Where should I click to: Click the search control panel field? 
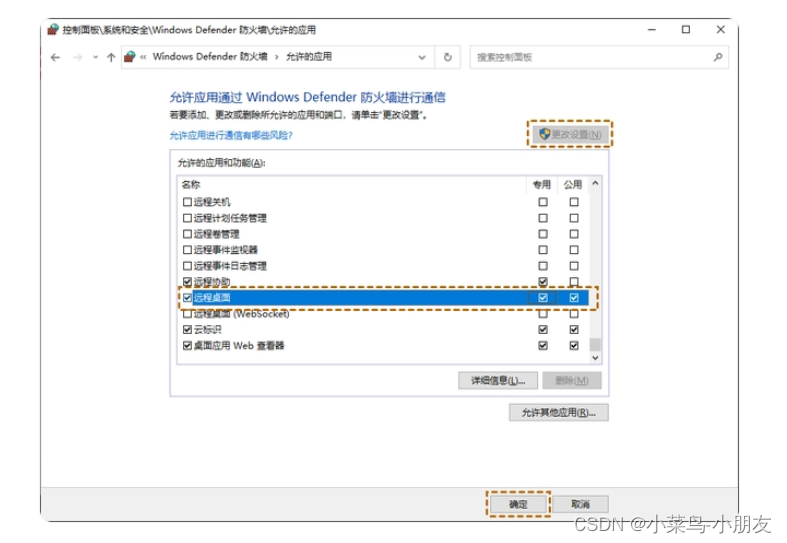pos(599,57)
